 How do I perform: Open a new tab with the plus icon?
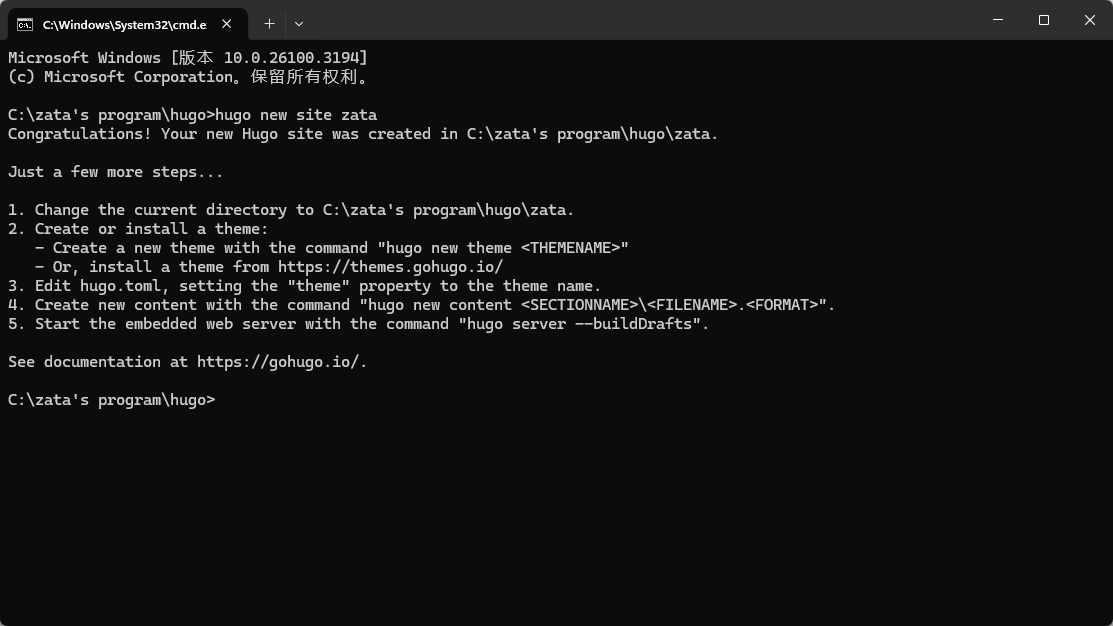coord(269,24)
